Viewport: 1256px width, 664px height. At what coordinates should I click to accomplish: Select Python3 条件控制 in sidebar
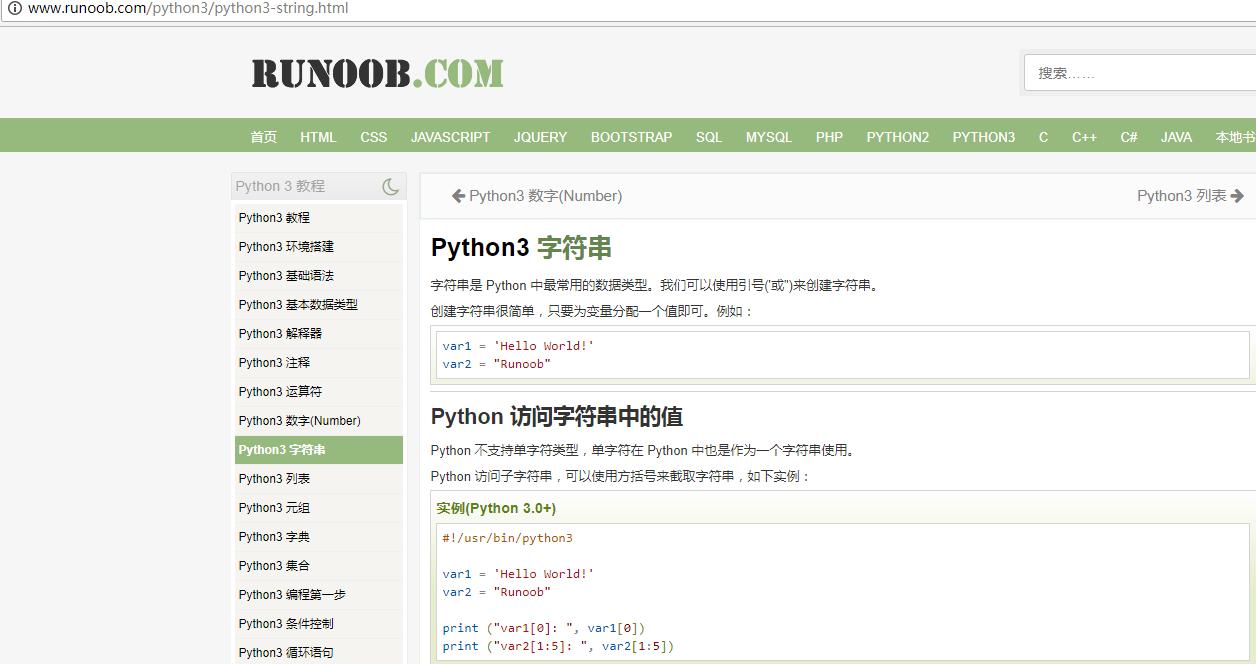(x=319, y=624)
